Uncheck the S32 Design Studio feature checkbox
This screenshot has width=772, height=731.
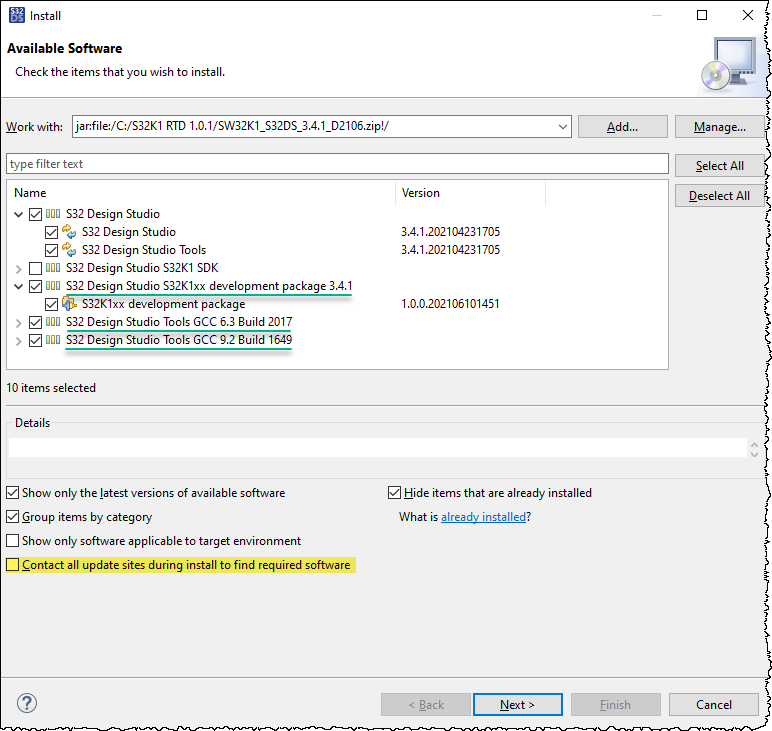(x=51, y=232)
